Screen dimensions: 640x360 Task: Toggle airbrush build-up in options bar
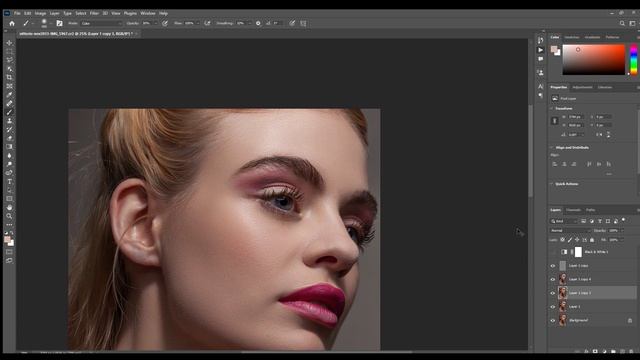point(207,23)
